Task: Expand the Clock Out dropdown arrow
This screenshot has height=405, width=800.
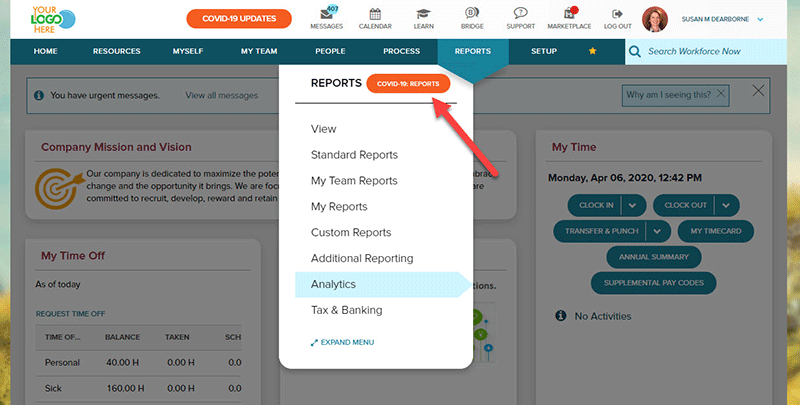Action: (725, 205)
